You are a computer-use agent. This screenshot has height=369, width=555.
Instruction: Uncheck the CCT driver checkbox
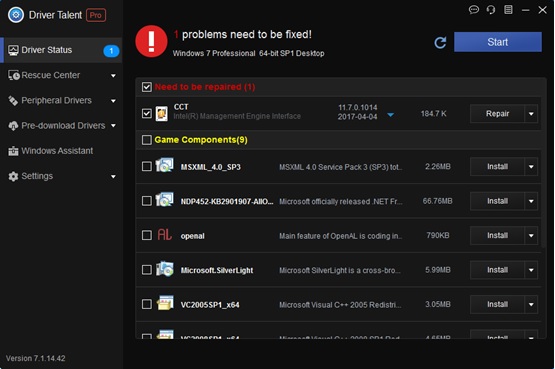coord(147,114)
